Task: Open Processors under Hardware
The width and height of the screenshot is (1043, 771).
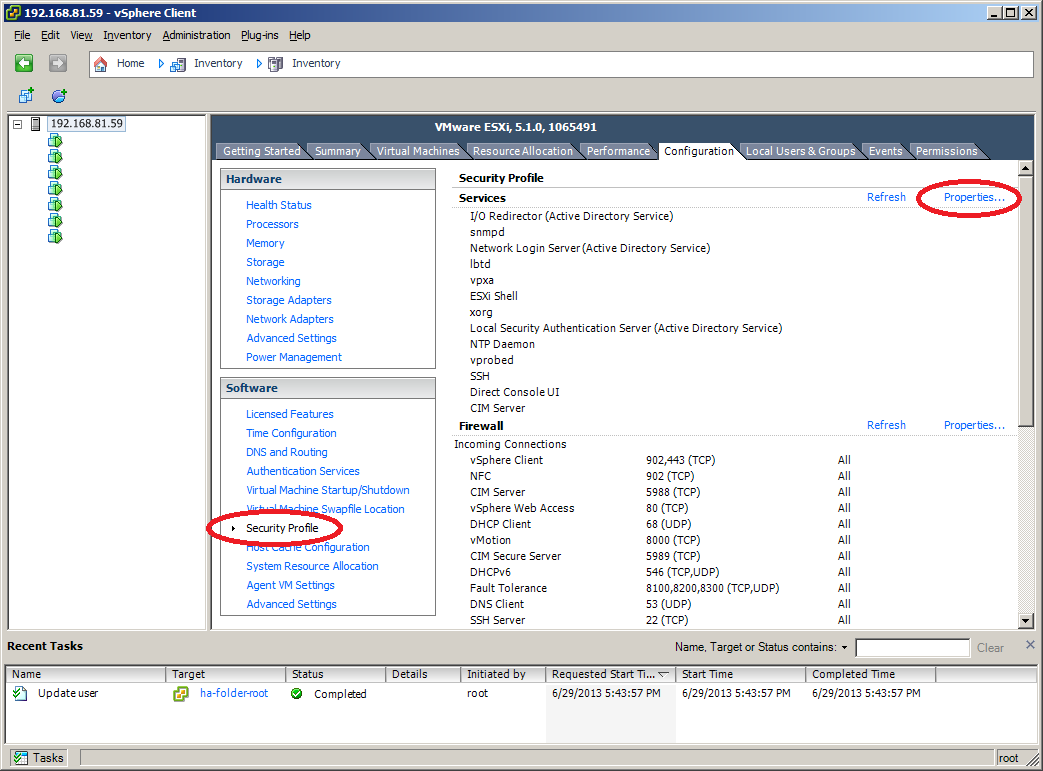Action: 272,224
